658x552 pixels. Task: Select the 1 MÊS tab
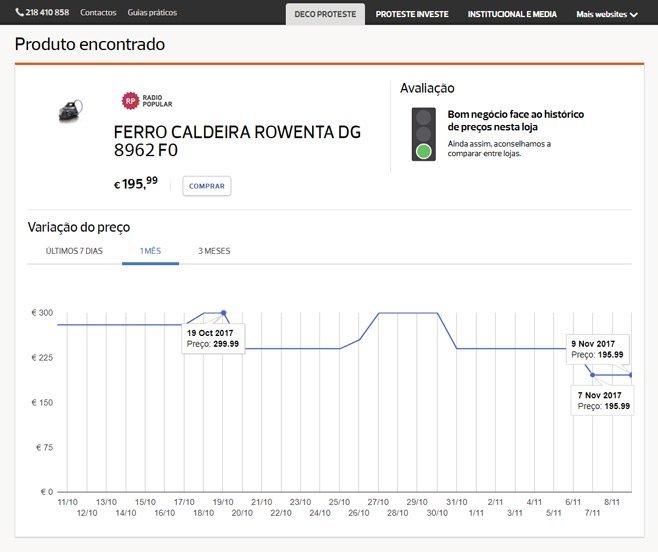tap(150, 251)
